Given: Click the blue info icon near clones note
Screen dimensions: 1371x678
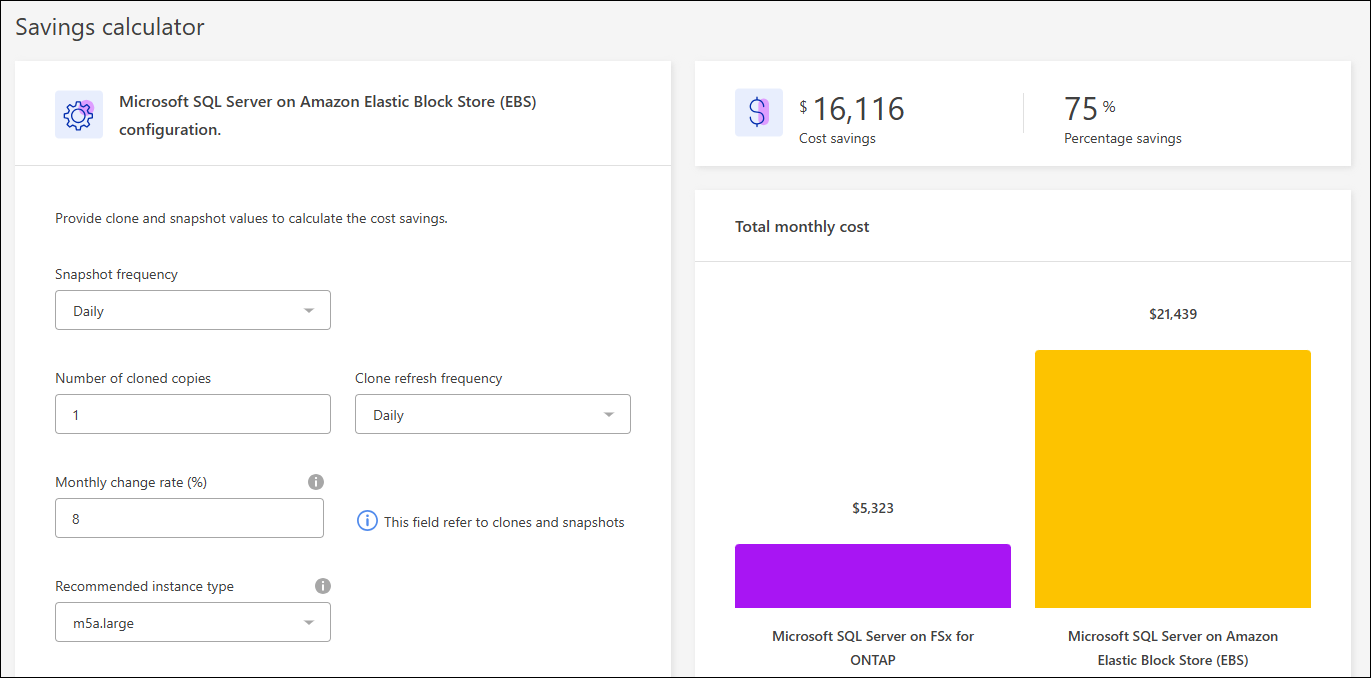Looking at the screenshot, I should [x=367, y=521].
